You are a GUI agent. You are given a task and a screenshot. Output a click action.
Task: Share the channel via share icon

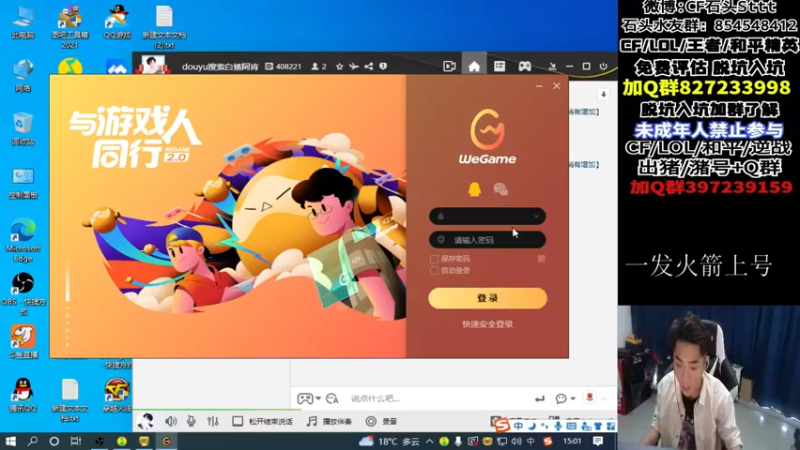(x=368, y=66)
